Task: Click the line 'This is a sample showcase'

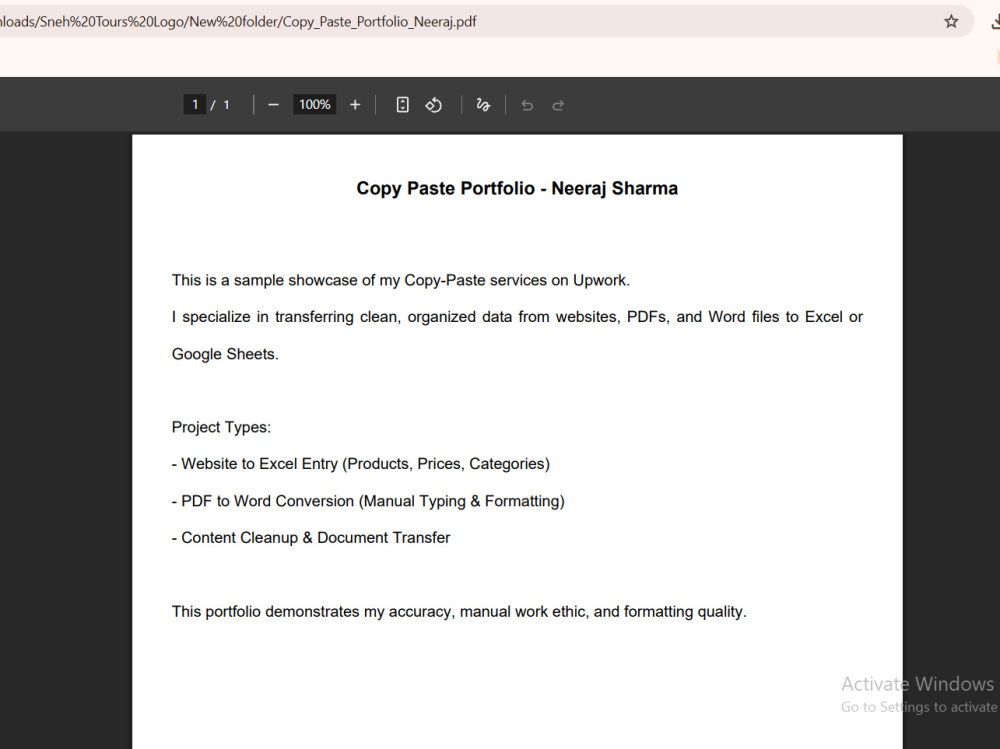Action: click(401, 280)
